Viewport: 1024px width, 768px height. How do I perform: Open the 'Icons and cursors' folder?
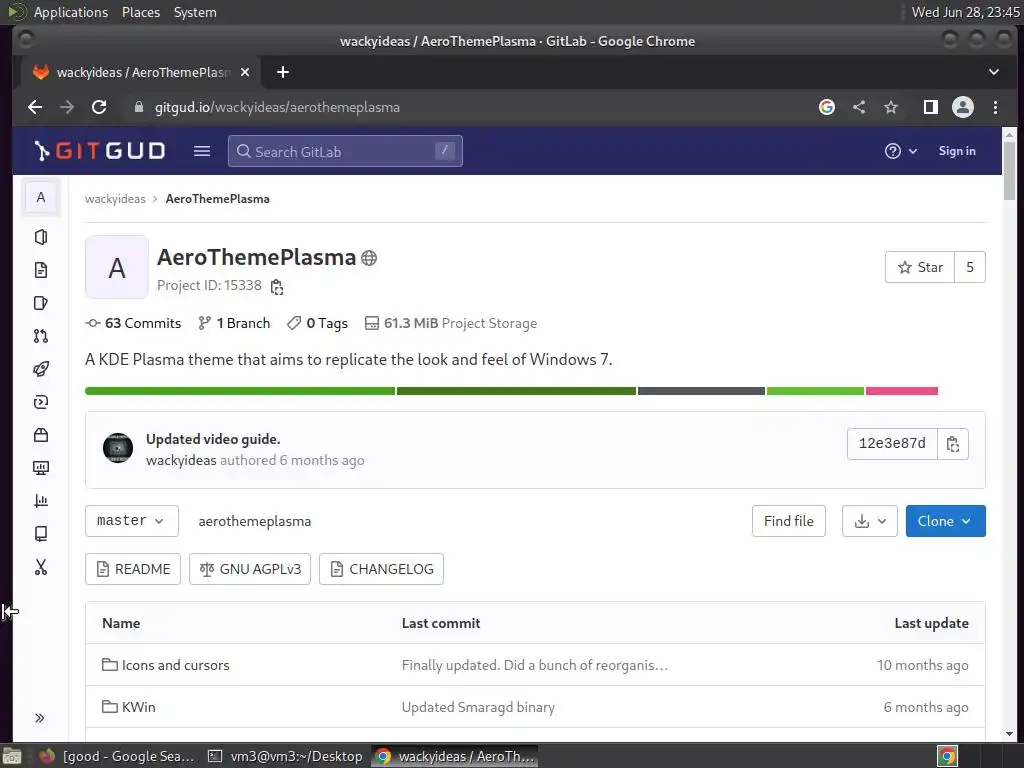click(176, 665)
